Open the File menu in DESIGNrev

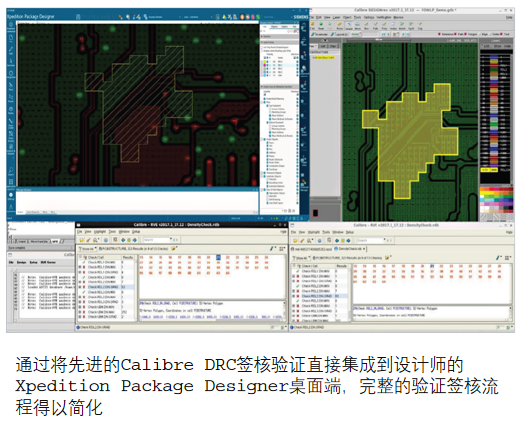click(312, 17)
